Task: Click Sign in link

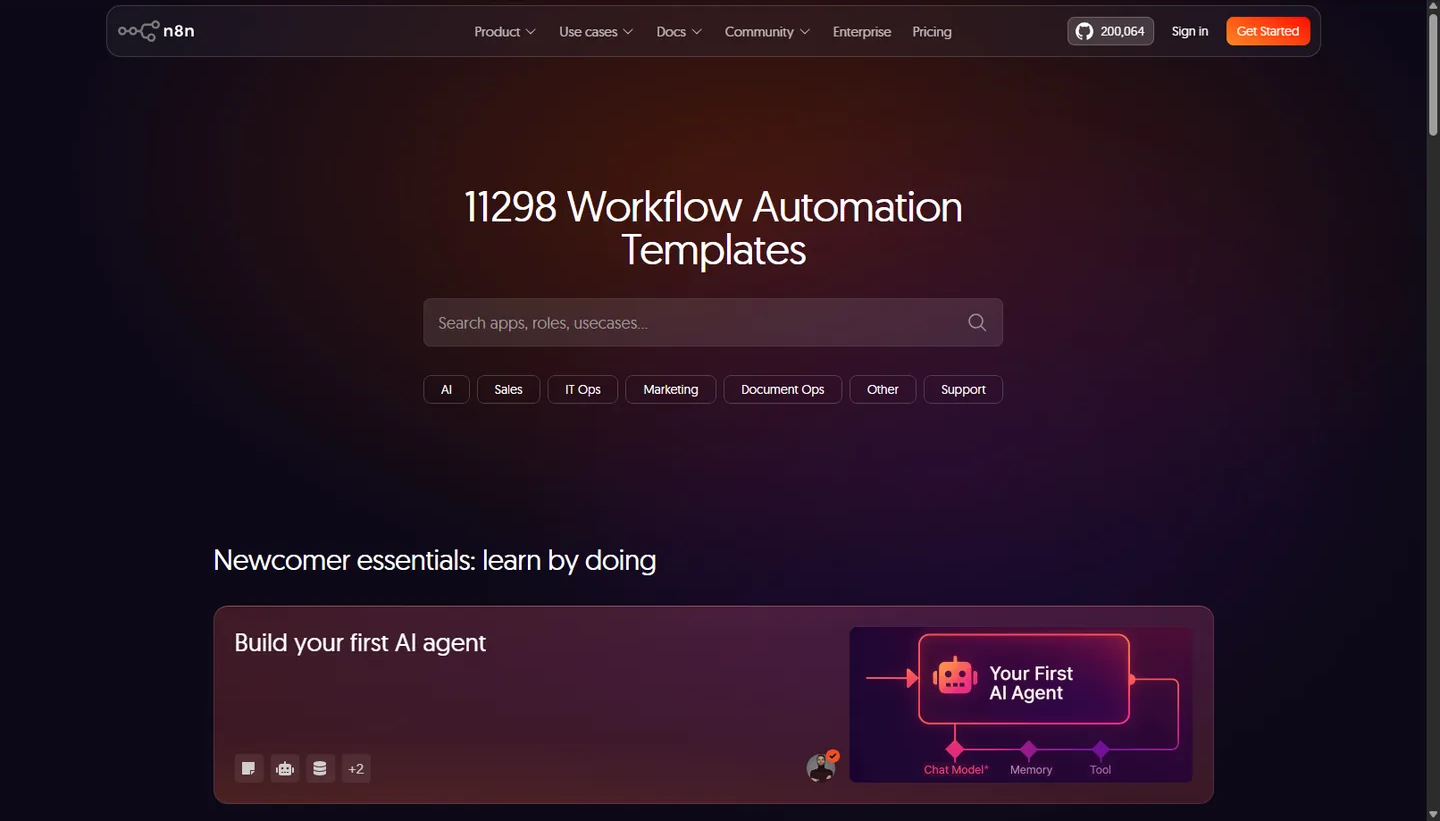Action: (x=1190, y=31)
